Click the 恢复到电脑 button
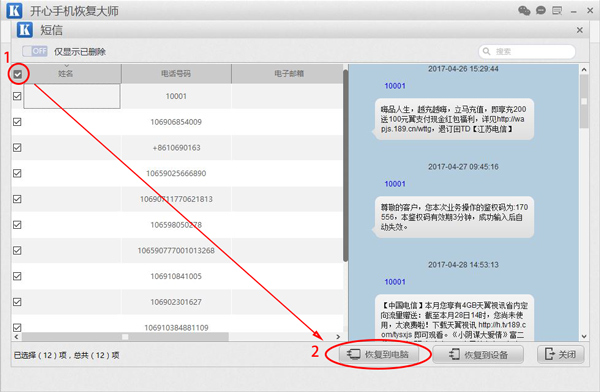600x392 pixels. 378,354
